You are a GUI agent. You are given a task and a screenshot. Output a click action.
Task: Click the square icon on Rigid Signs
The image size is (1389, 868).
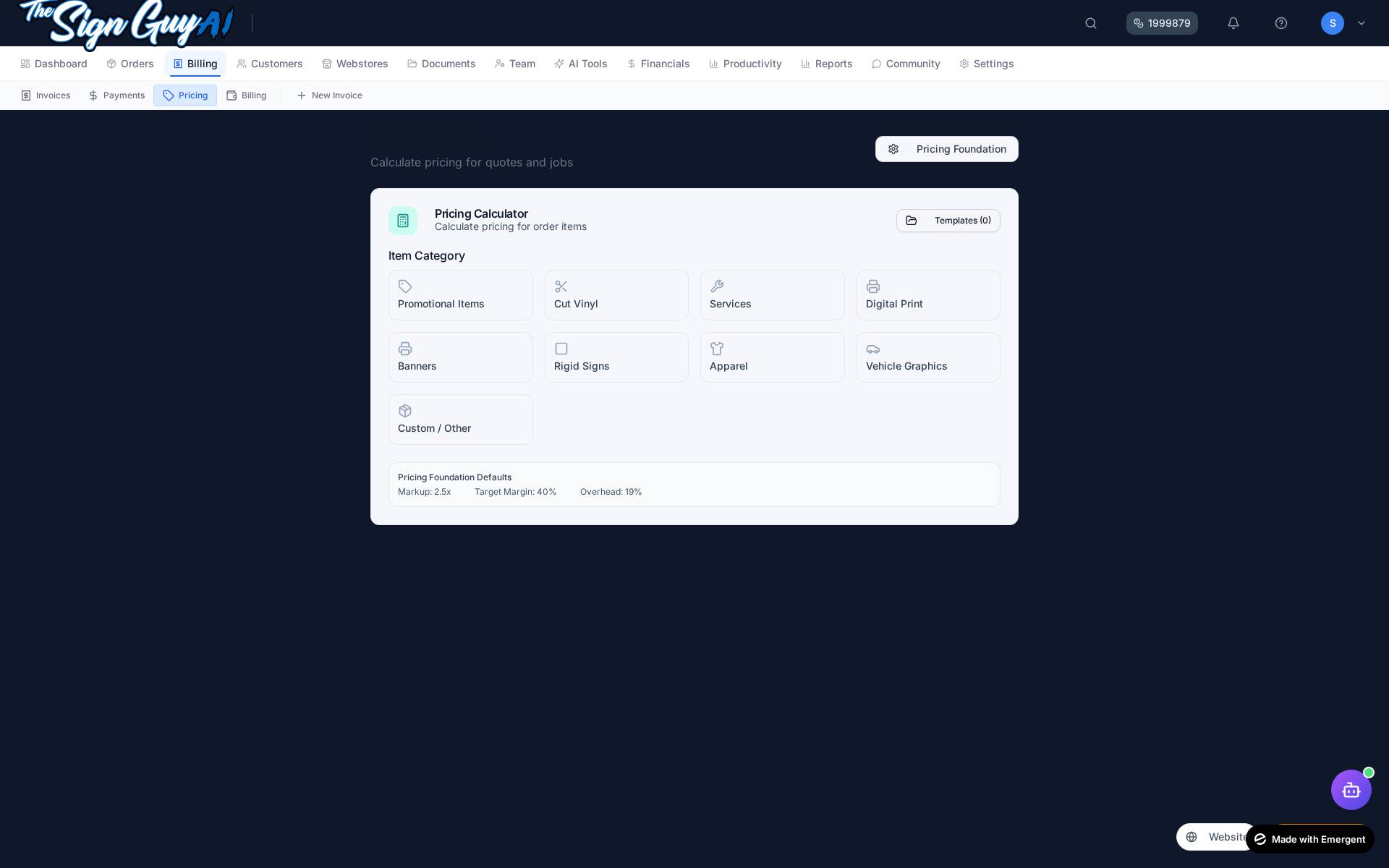pyautogui.click(x=561, y=349)
